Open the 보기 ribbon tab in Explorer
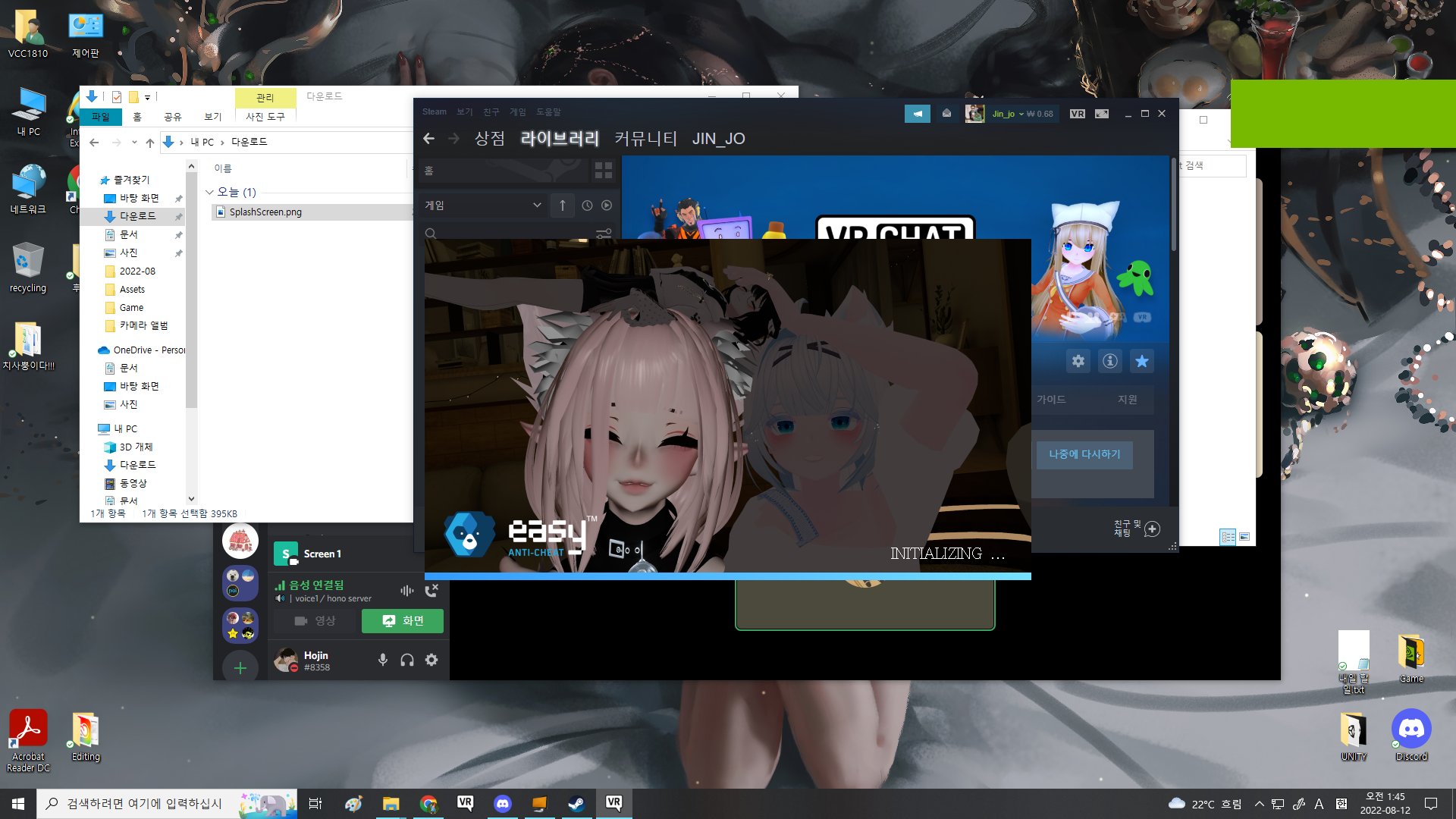Screen dimensions: 1456x819 [212, 117]
